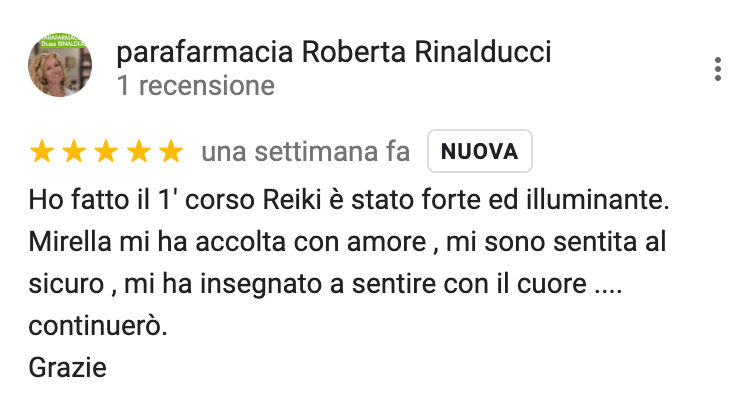
Task: Click the word "Reiki" in the review
Action: (292, 199)
